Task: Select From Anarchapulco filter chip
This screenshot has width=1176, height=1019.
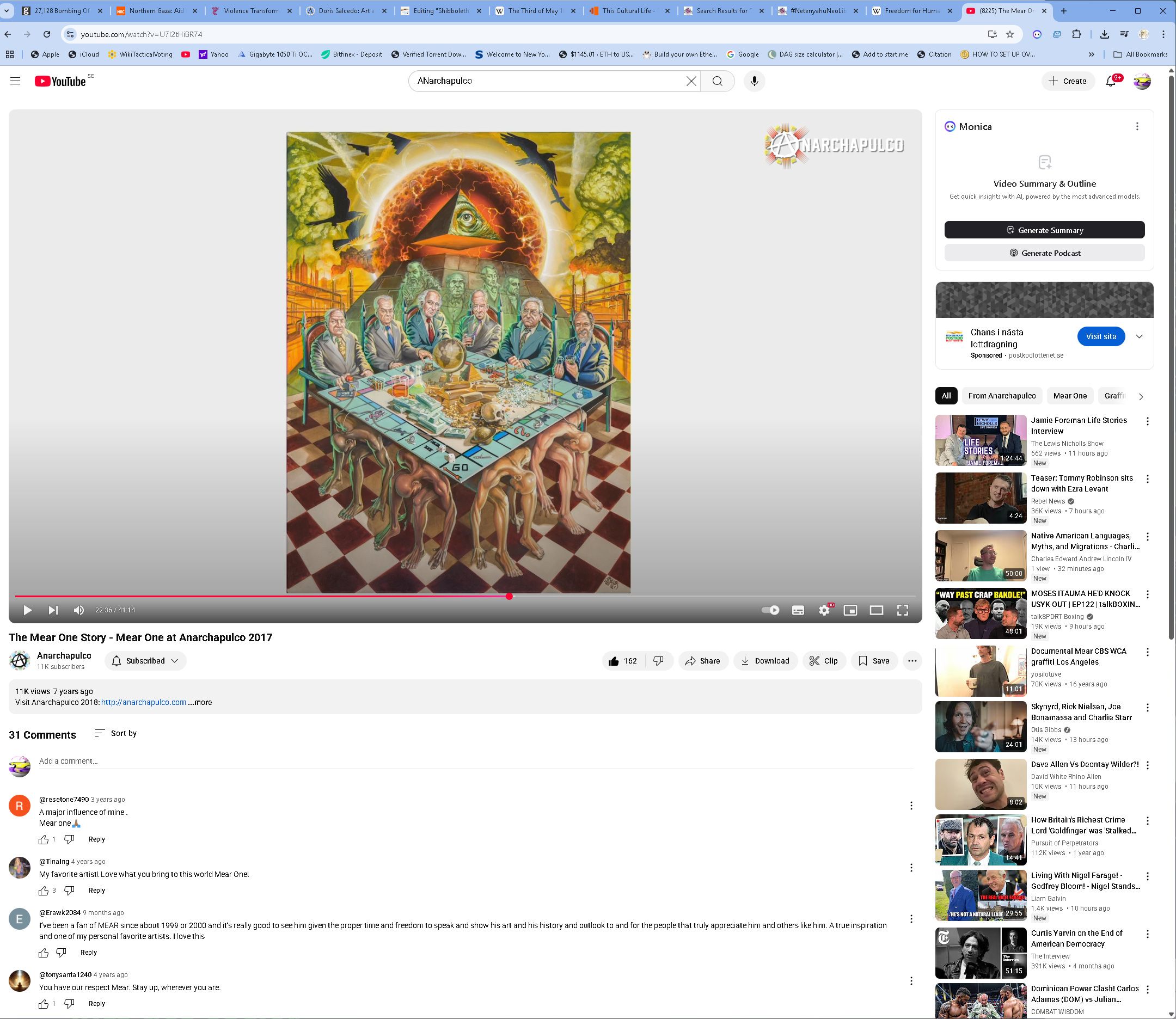Action: (x=1001, y=396)
